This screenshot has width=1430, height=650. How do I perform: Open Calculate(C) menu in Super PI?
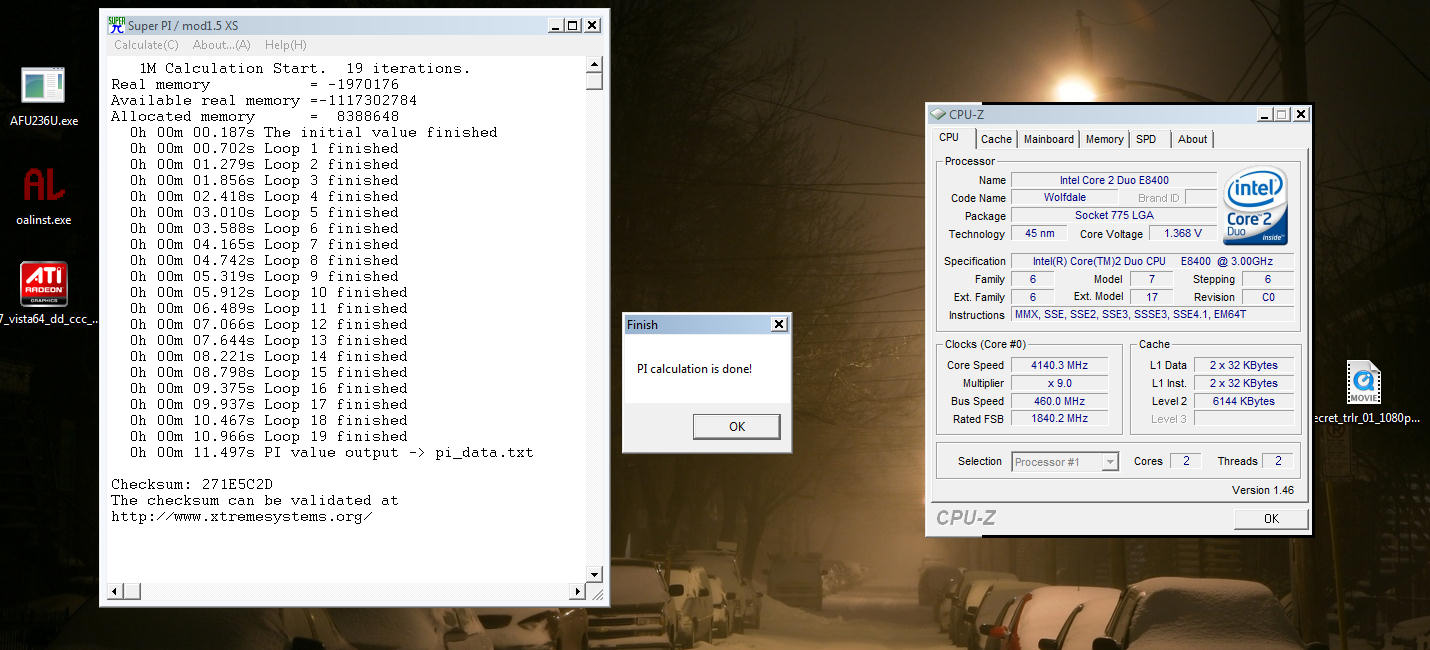pos(146,45)
